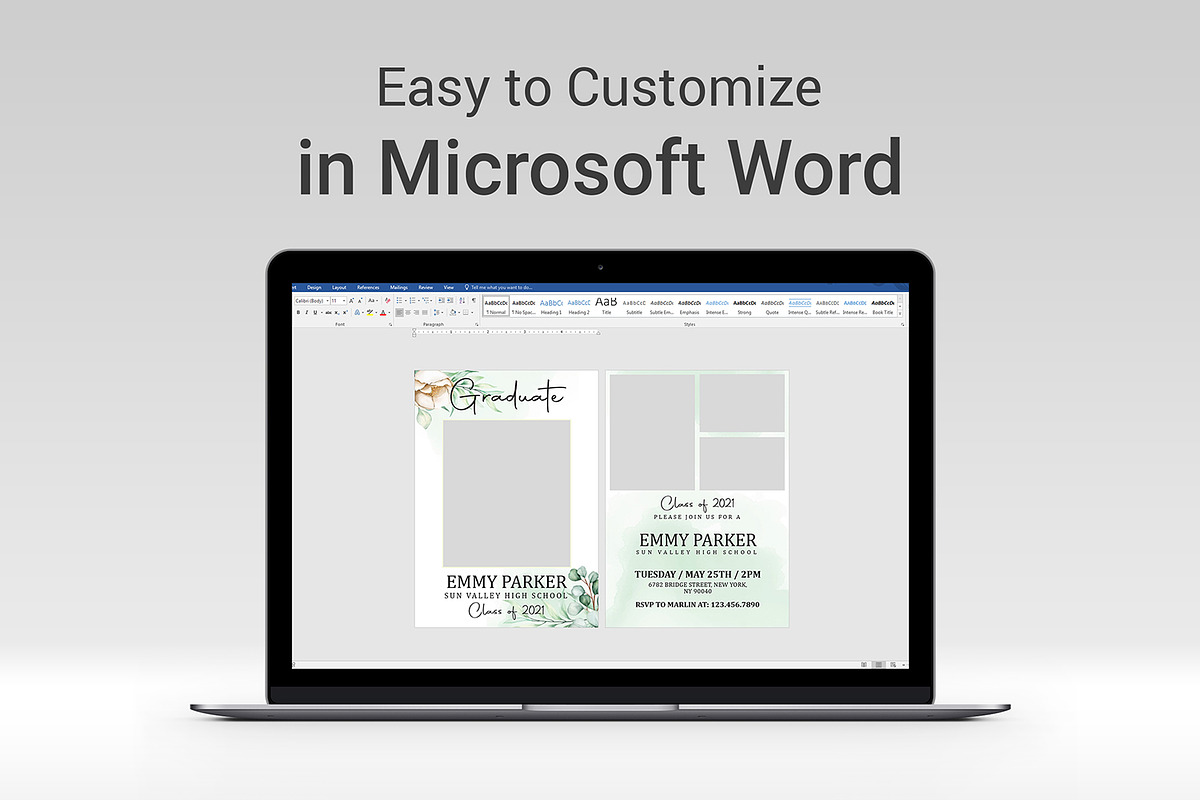
Task: Select Align Right paragraph alignment
Action: (x=416, y=313)
